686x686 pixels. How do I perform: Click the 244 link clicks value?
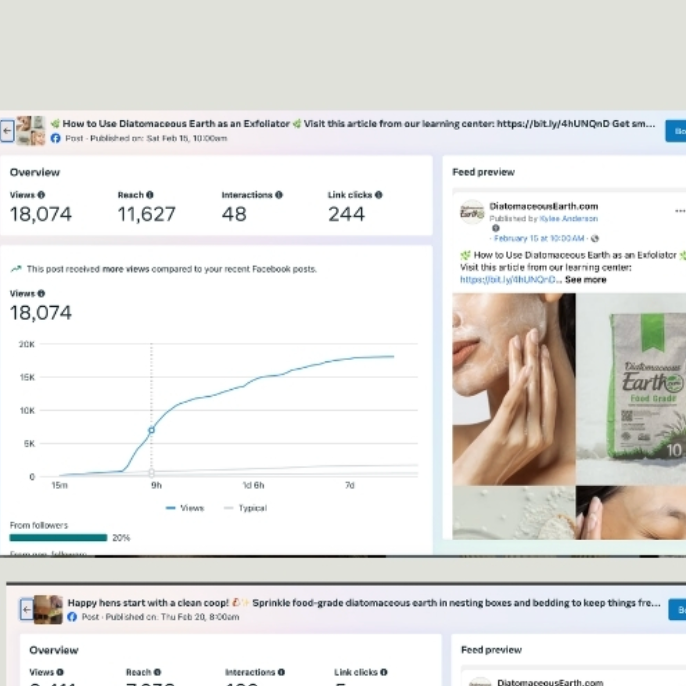point(346,214)
